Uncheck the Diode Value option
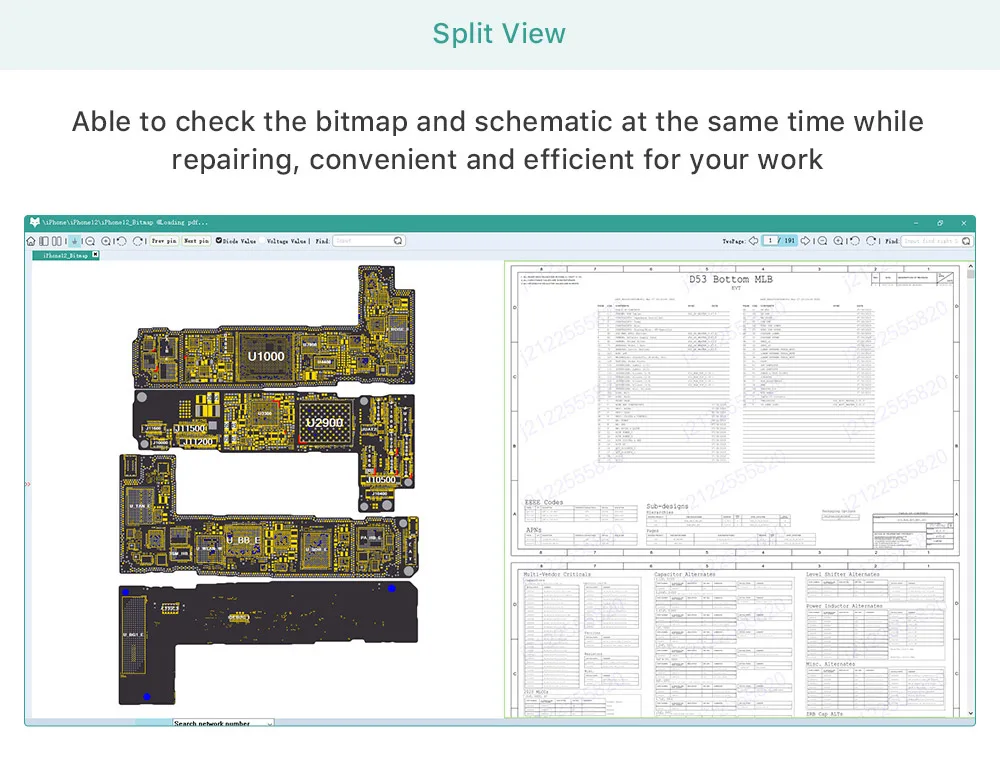 pyautogui.click(x=219, y=241)
